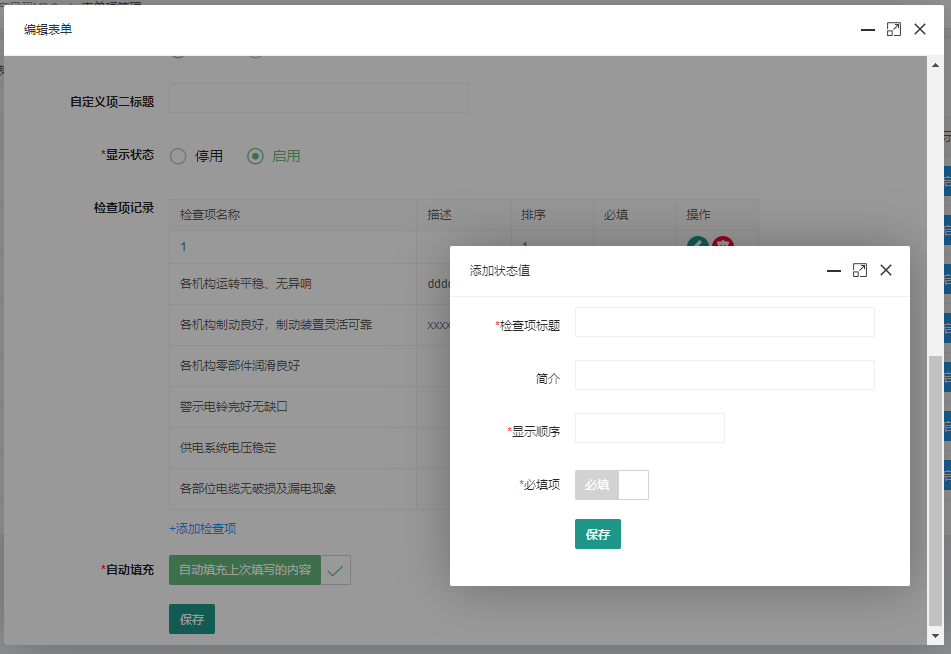Select the 启用 radio button
The width and height of the screenshot is (951, 654).
point(255,156)
